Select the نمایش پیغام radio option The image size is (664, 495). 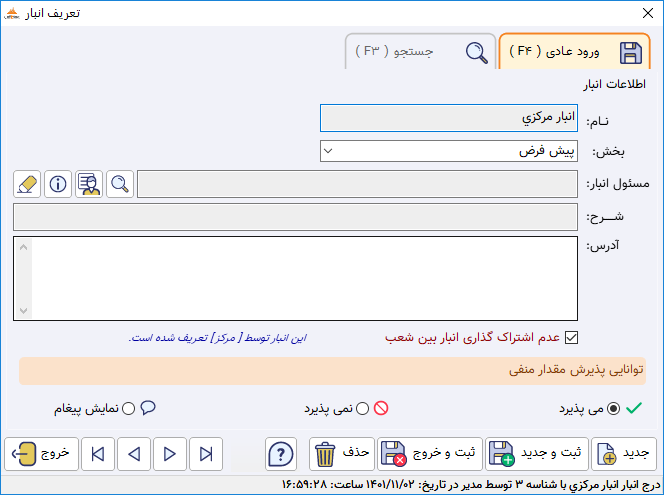128,409
